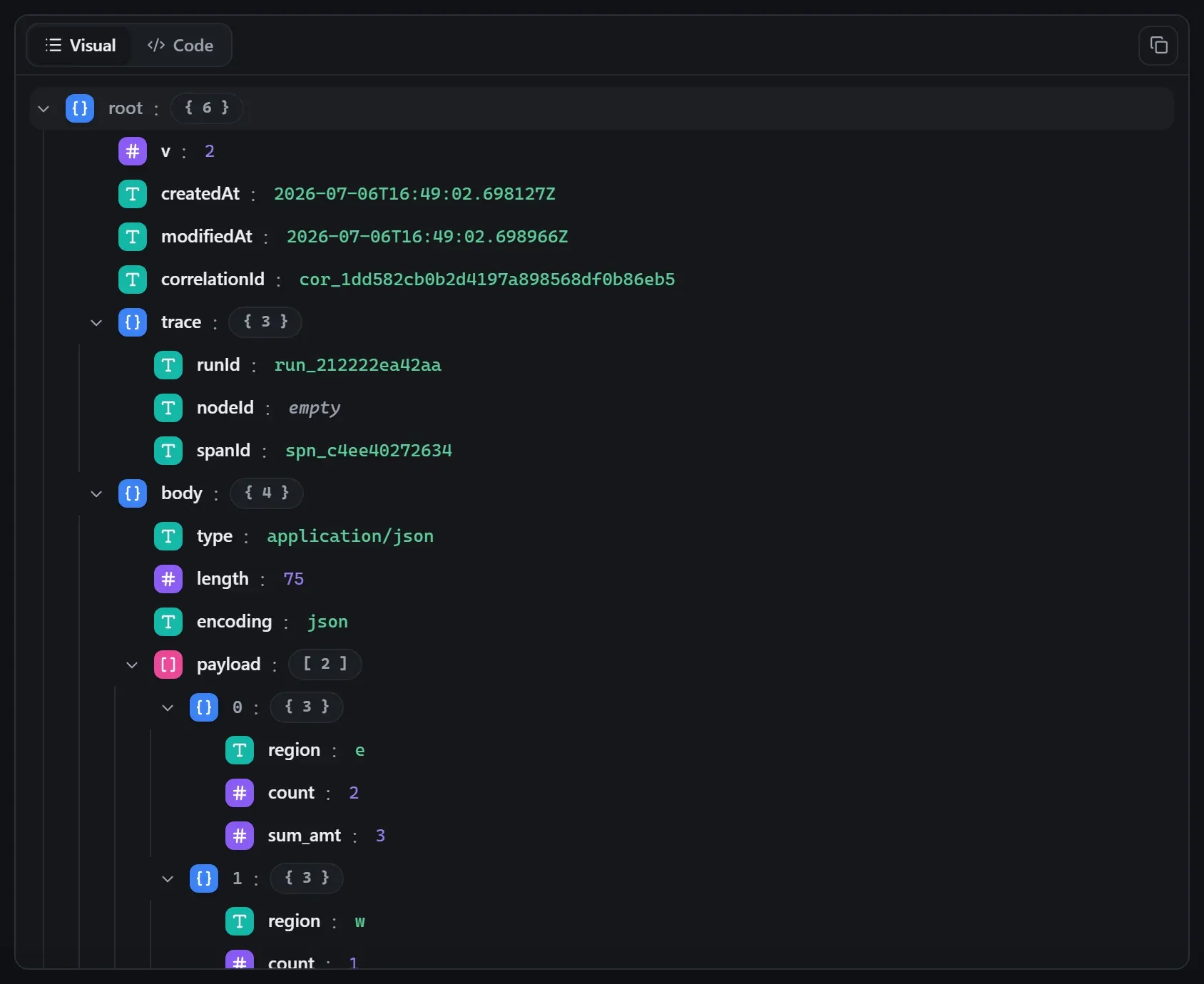
Task: Click item 1's { 3 } count badge
Action: coord(307,878)
